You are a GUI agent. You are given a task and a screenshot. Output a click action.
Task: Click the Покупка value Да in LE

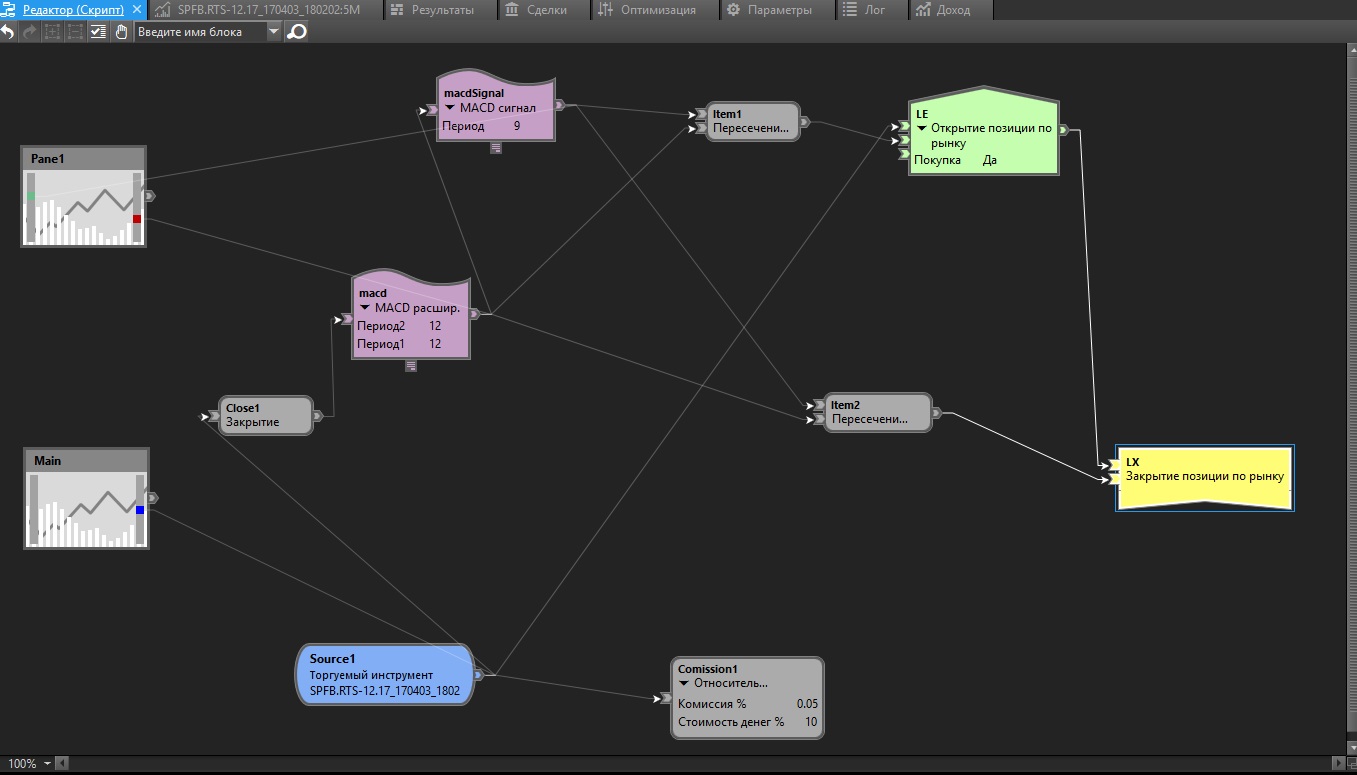[x=990, y=160]
